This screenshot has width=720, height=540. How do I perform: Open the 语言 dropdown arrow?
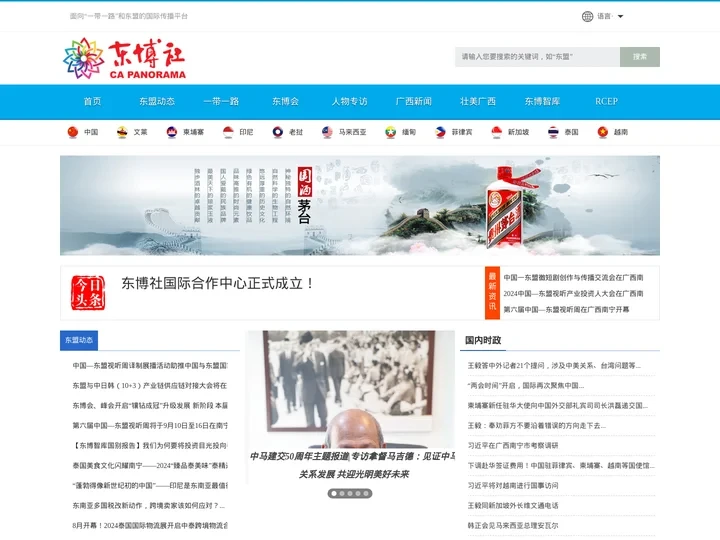[620, 17]
